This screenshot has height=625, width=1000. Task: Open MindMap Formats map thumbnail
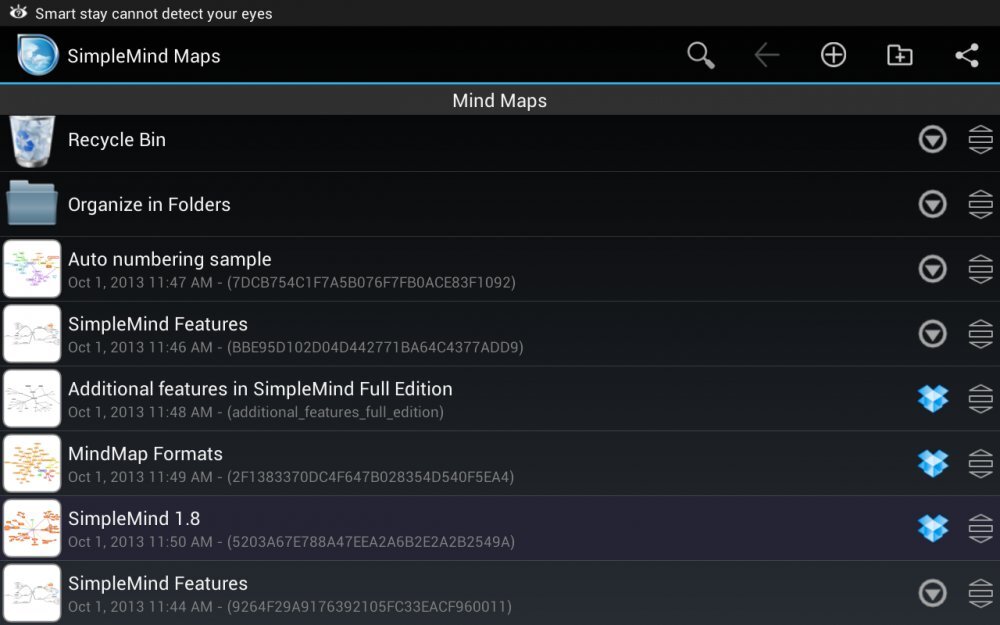click(32, 463)
